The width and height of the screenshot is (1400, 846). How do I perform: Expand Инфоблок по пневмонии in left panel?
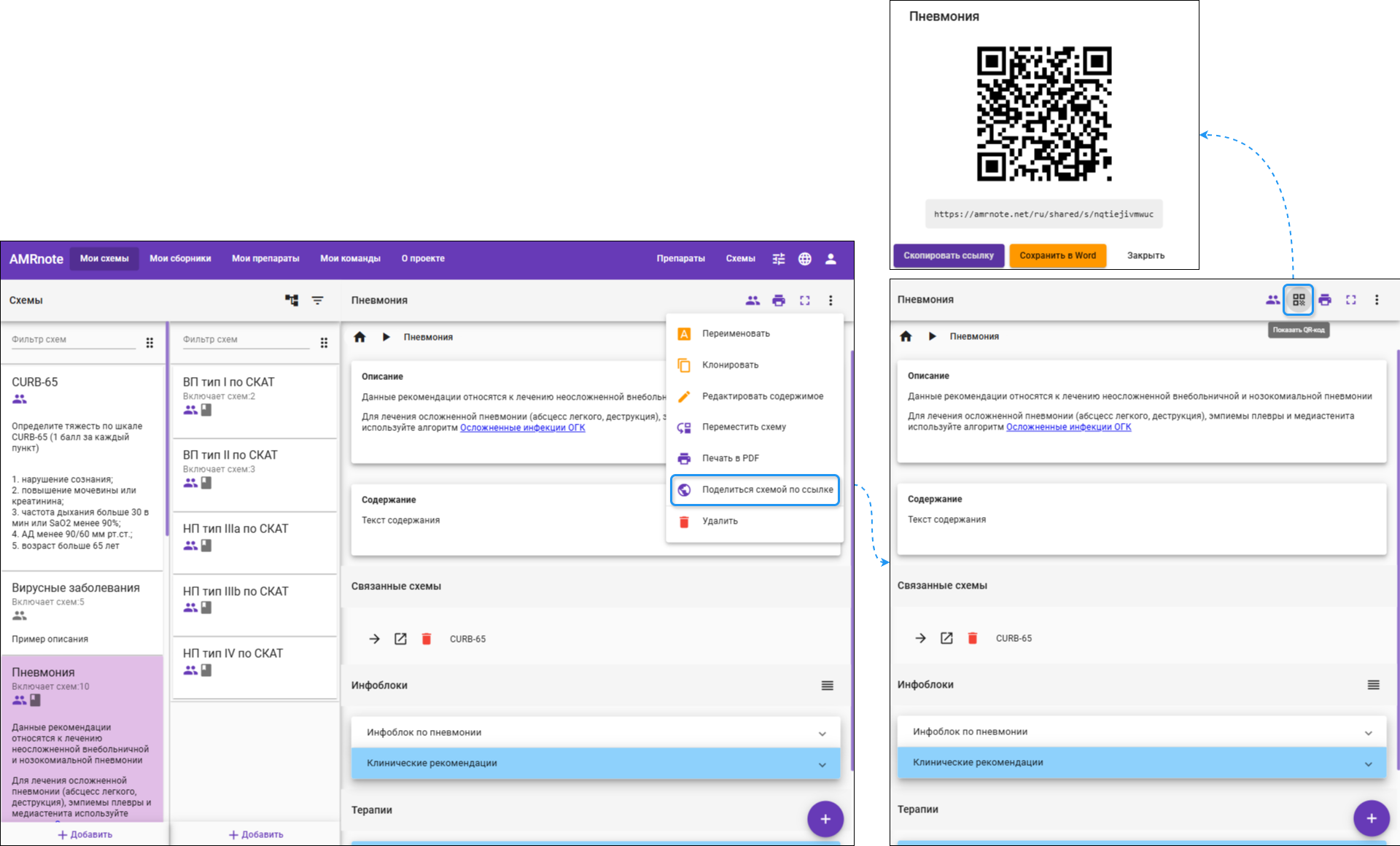[596, 732]
